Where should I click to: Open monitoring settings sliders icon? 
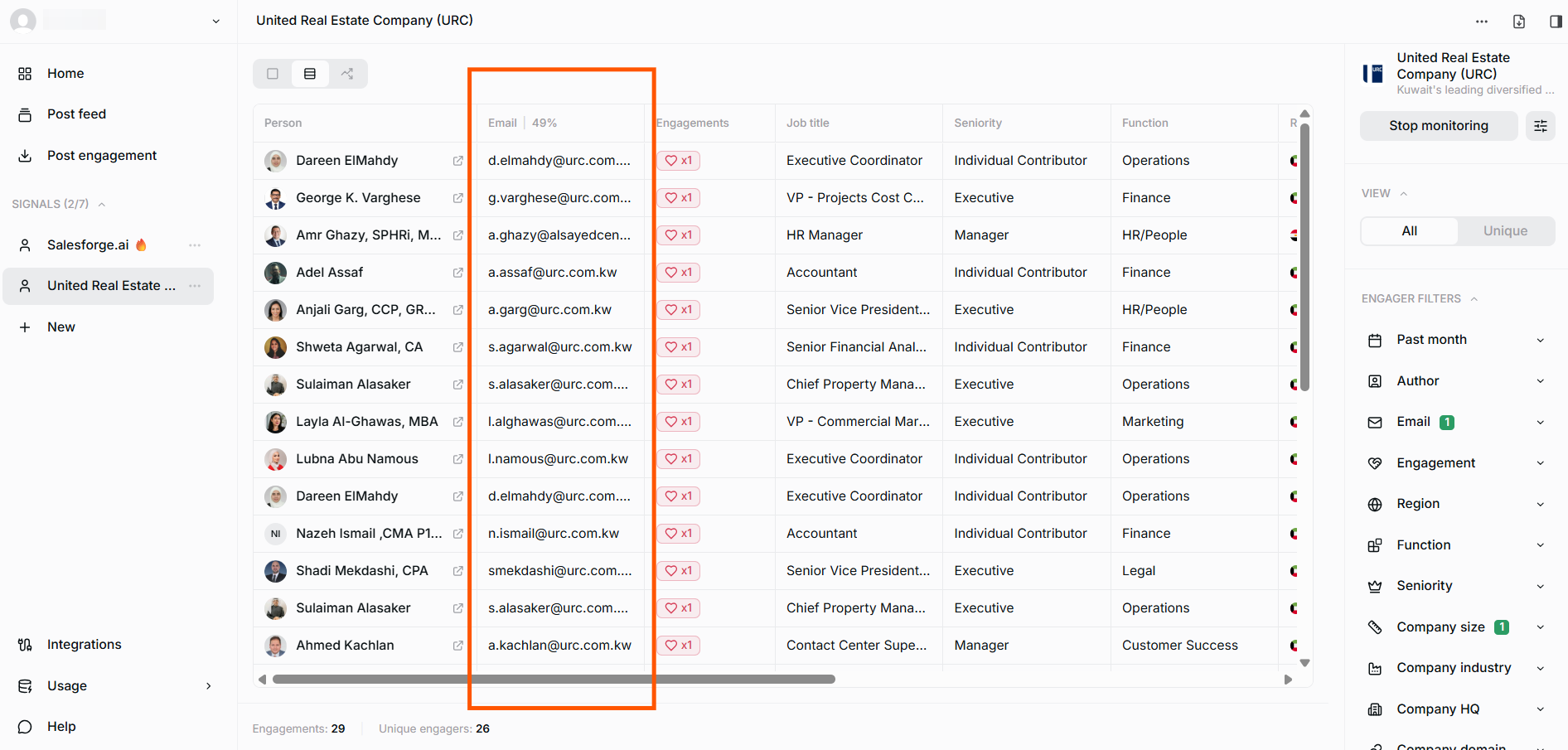tap(1541, 126)
